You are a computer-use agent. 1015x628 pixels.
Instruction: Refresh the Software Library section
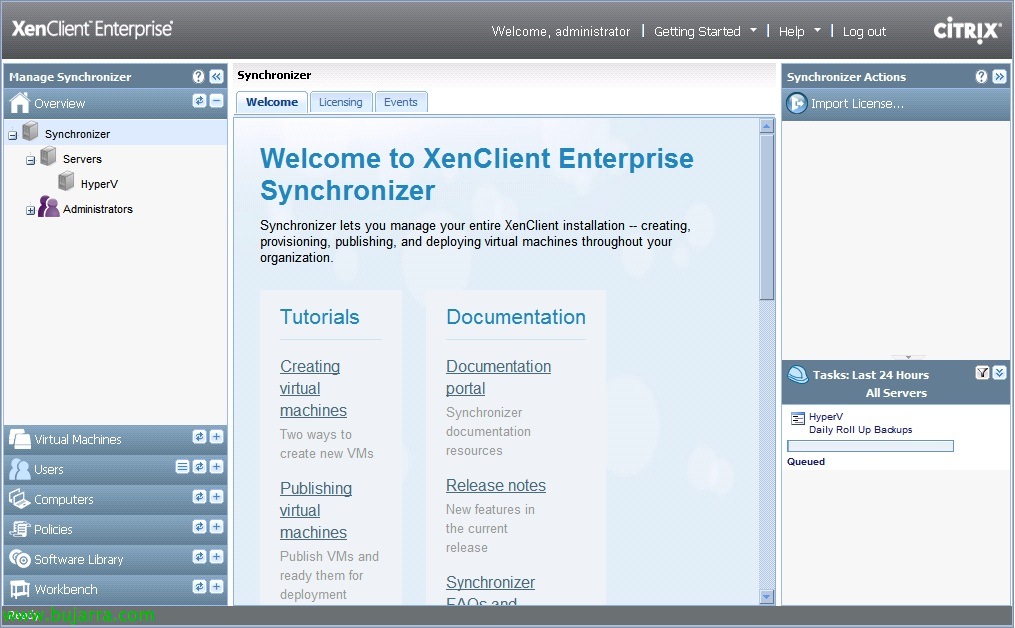(199, 557)
